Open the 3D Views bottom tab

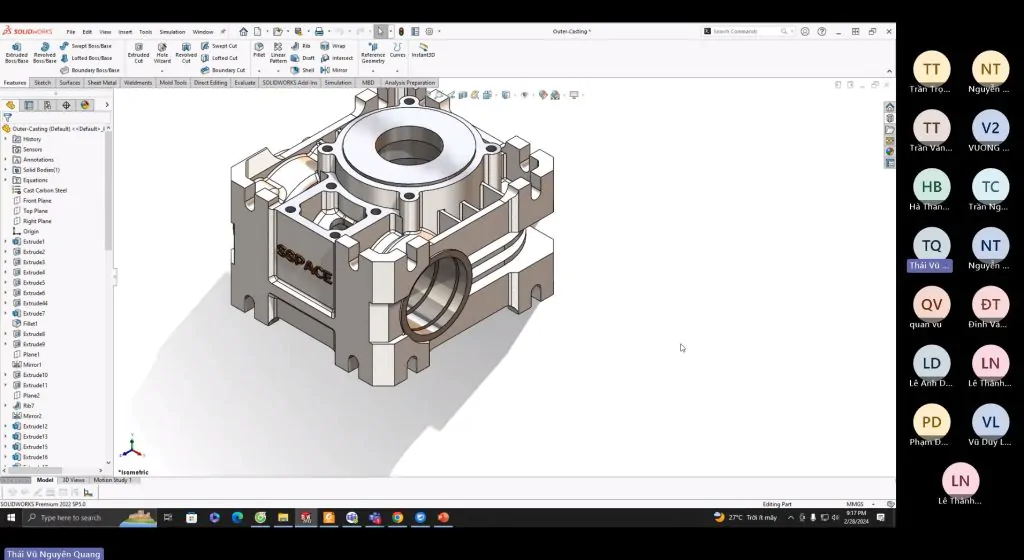pyautogui.click(x=73, y=480)
